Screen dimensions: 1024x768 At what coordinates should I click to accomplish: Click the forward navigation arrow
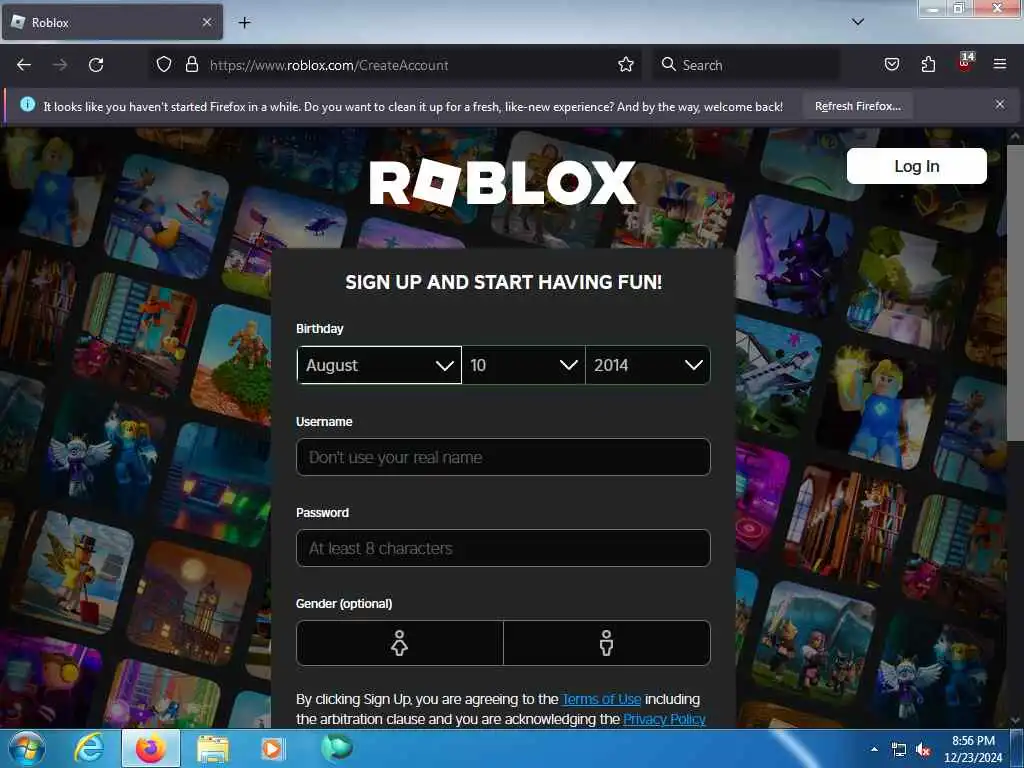coord(60,65)
